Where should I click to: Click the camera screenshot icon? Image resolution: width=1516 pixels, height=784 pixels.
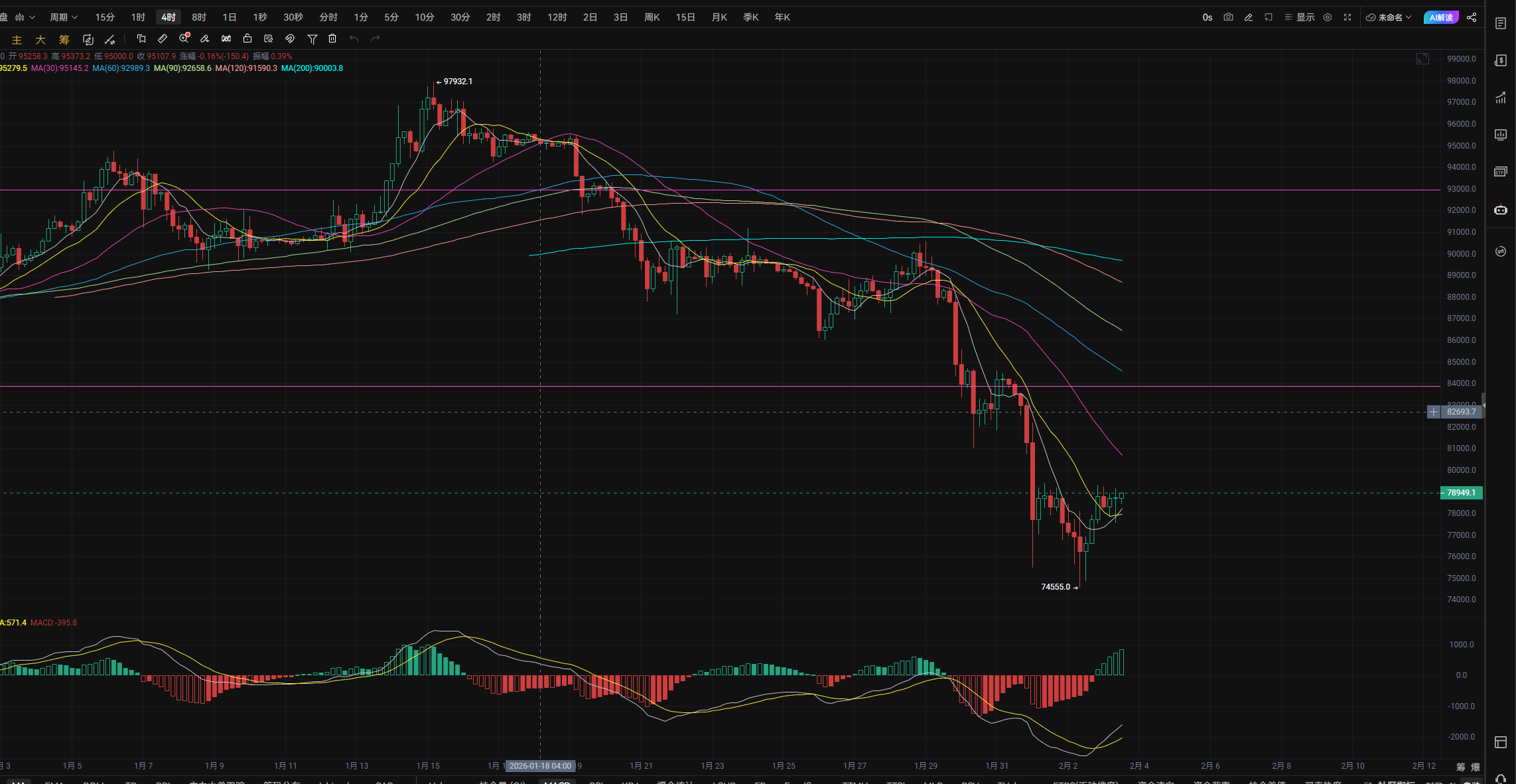point(1228,17)
